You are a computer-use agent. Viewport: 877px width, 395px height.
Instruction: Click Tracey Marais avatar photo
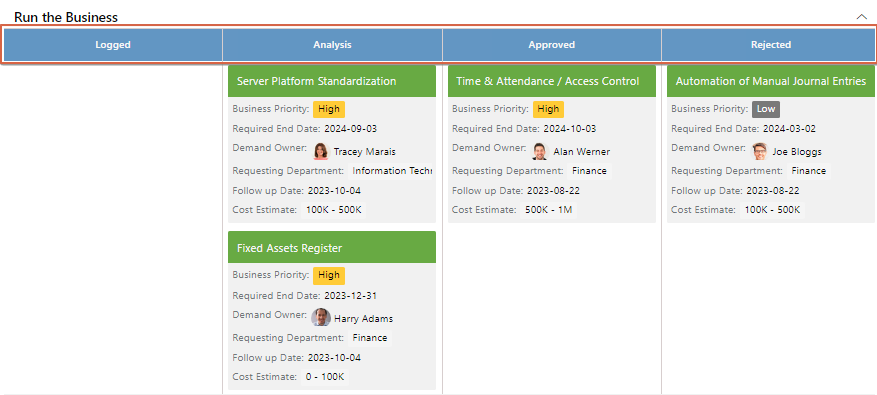pyautogui.click(x=321, y=151)
